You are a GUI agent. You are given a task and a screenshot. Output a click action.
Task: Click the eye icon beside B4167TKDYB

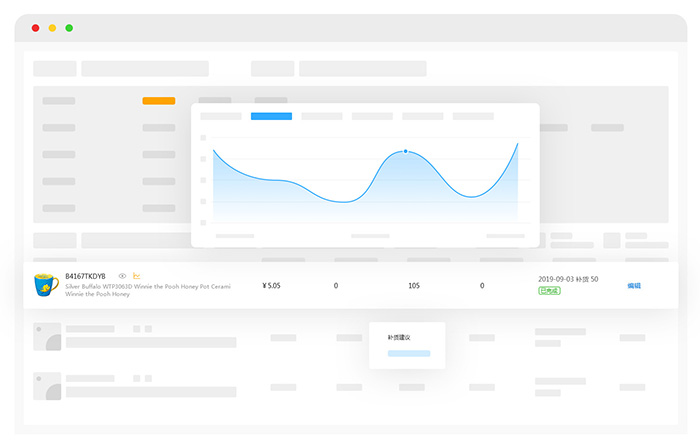click(x=122, y=276)
